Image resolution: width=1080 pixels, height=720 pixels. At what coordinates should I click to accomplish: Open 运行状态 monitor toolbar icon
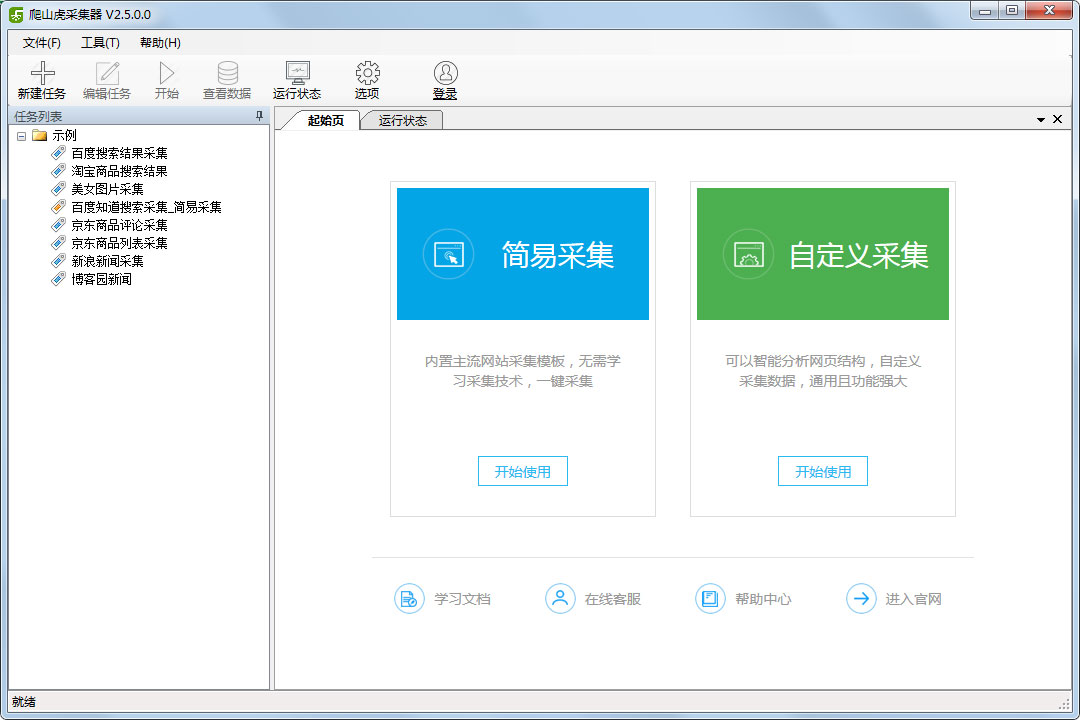pos(297,73)
